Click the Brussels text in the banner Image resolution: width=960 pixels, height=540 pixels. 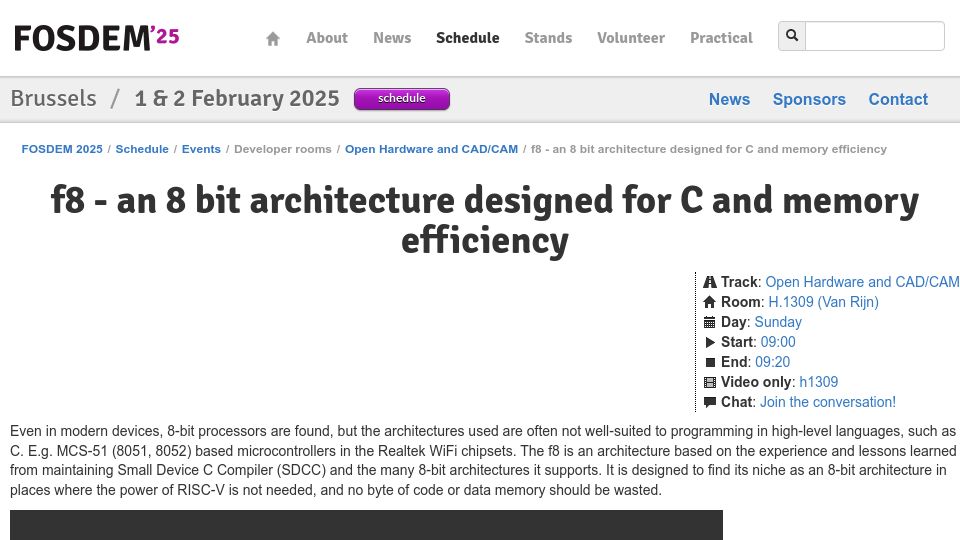coord(53,99)
